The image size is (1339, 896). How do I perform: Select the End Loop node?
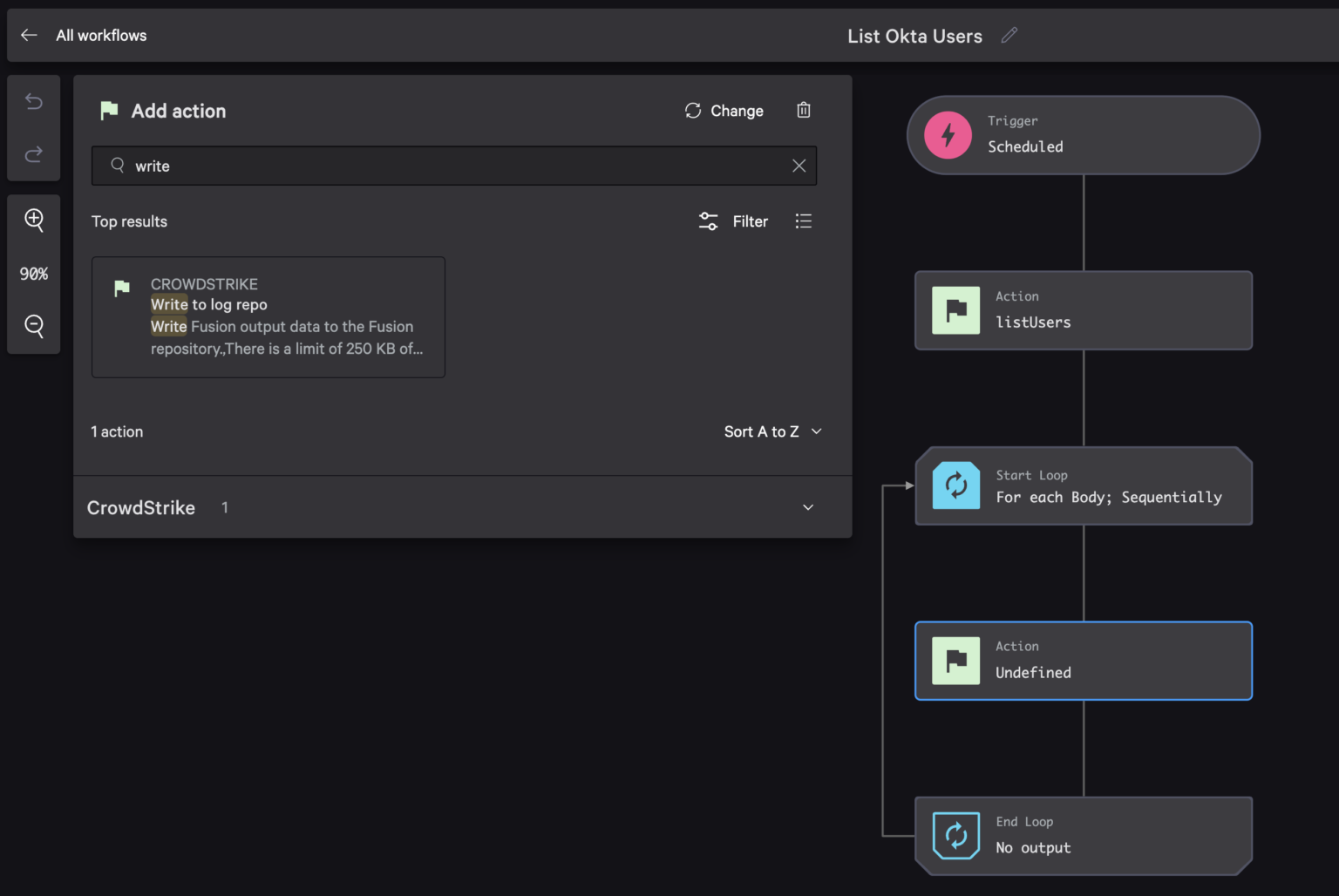(1083, 835)
